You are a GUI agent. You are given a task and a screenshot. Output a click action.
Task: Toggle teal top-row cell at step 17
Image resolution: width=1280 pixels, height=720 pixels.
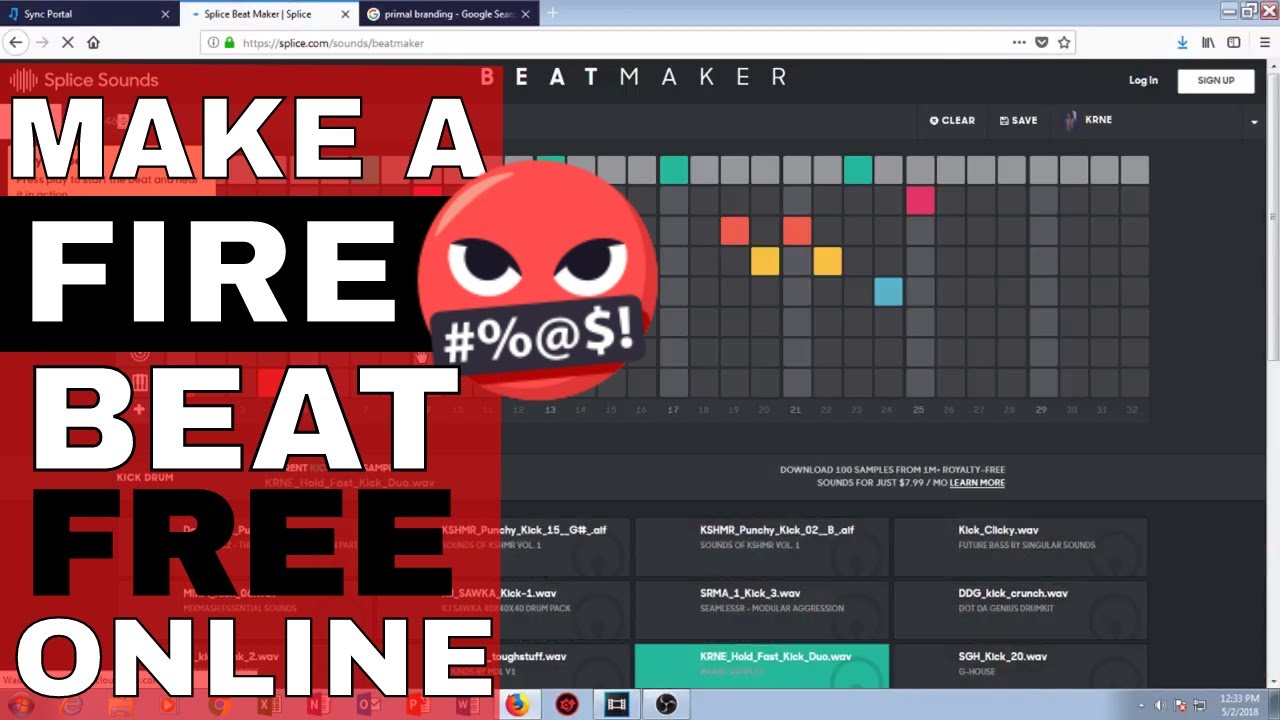pyautogui.click(x=674, y=170)
